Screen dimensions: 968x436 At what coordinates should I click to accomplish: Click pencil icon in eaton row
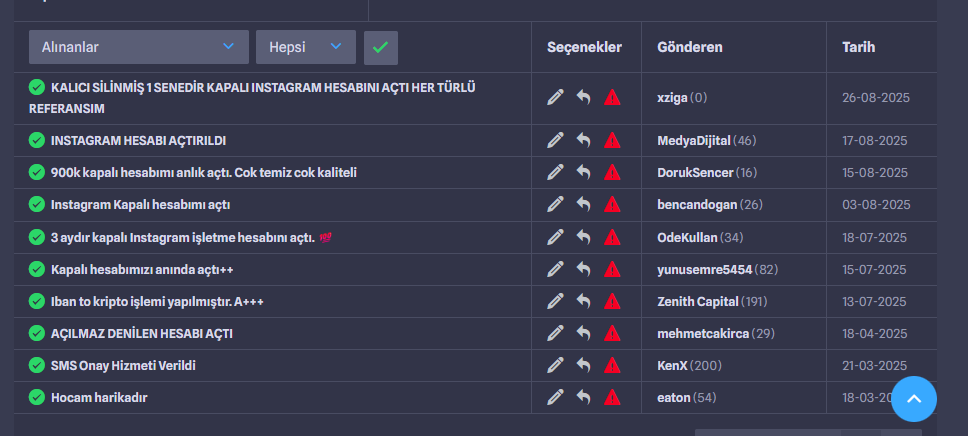556,397
